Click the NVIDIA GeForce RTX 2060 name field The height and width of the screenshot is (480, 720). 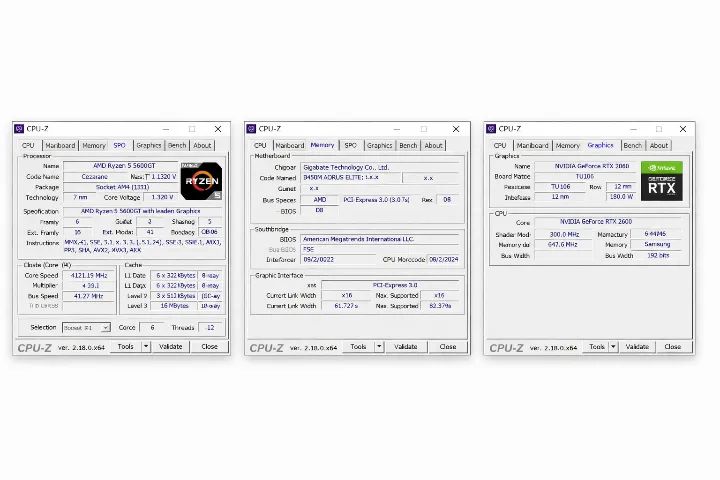coord(586,166)
